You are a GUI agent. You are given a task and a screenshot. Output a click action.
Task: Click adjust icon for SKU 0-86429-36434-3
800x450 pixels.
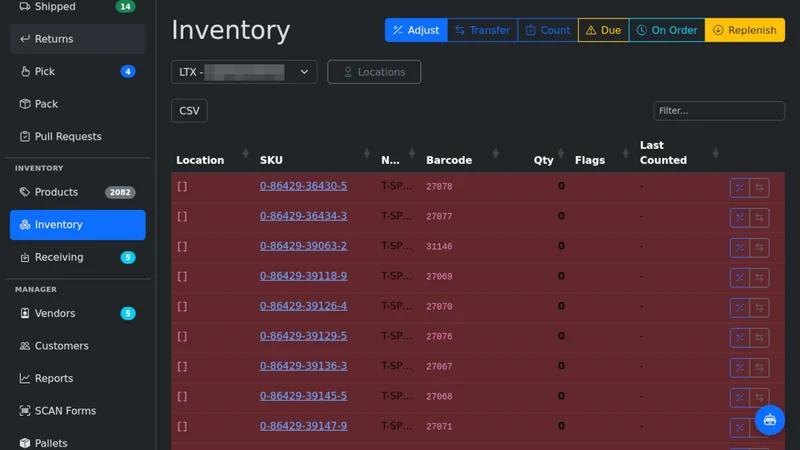[740, 218]
